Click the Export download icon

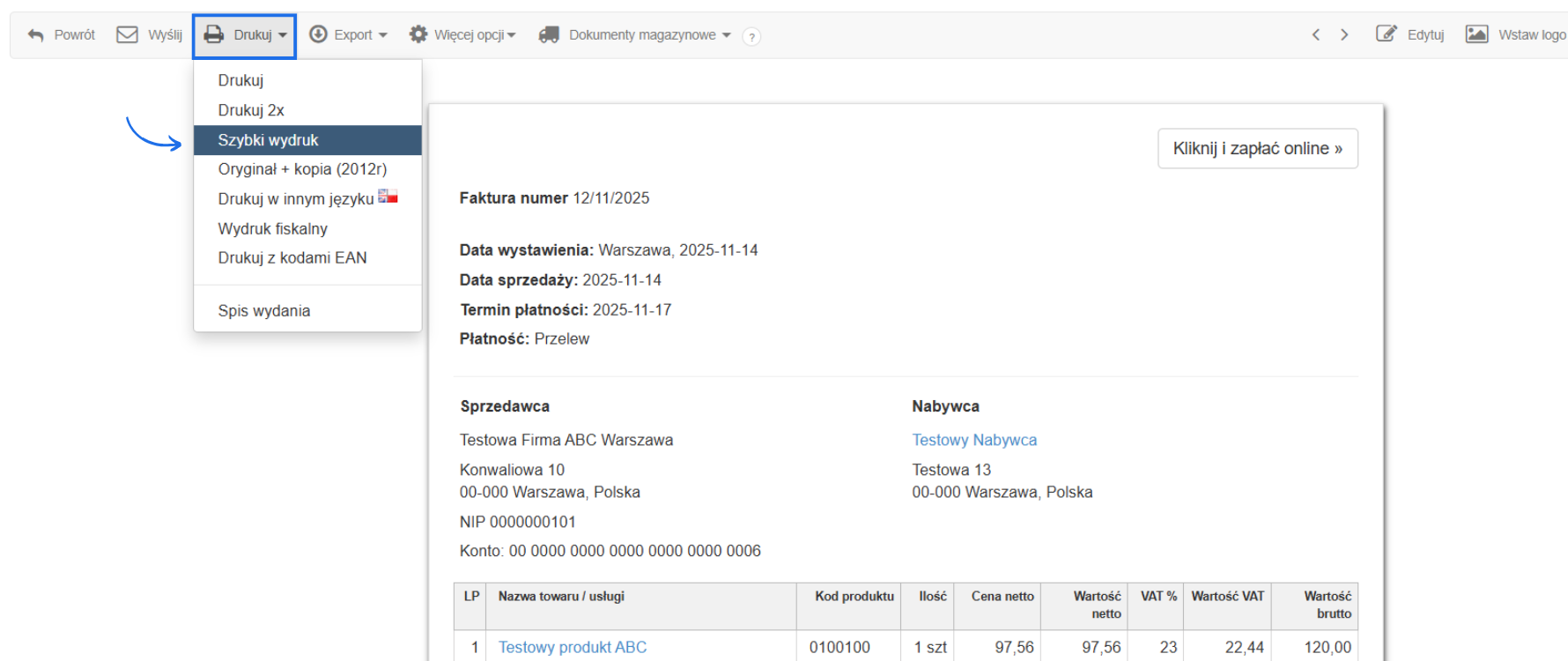(318, 34)
